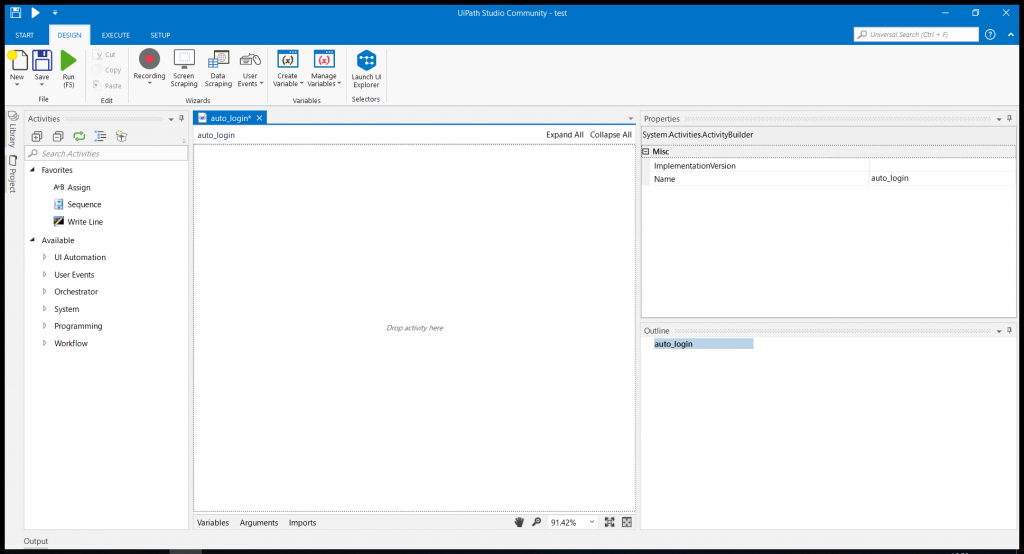Viewport: 1024px width, 554px height.
Task: Click Manage Variables button
Action: pos(324,69)
